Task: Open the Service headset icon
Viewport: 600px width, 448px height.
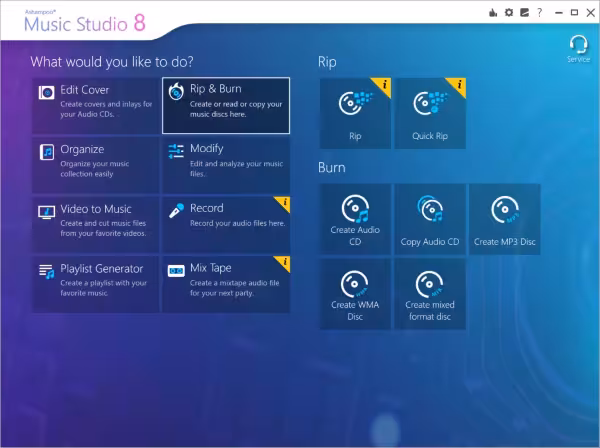Action: (x=578, y=49)
